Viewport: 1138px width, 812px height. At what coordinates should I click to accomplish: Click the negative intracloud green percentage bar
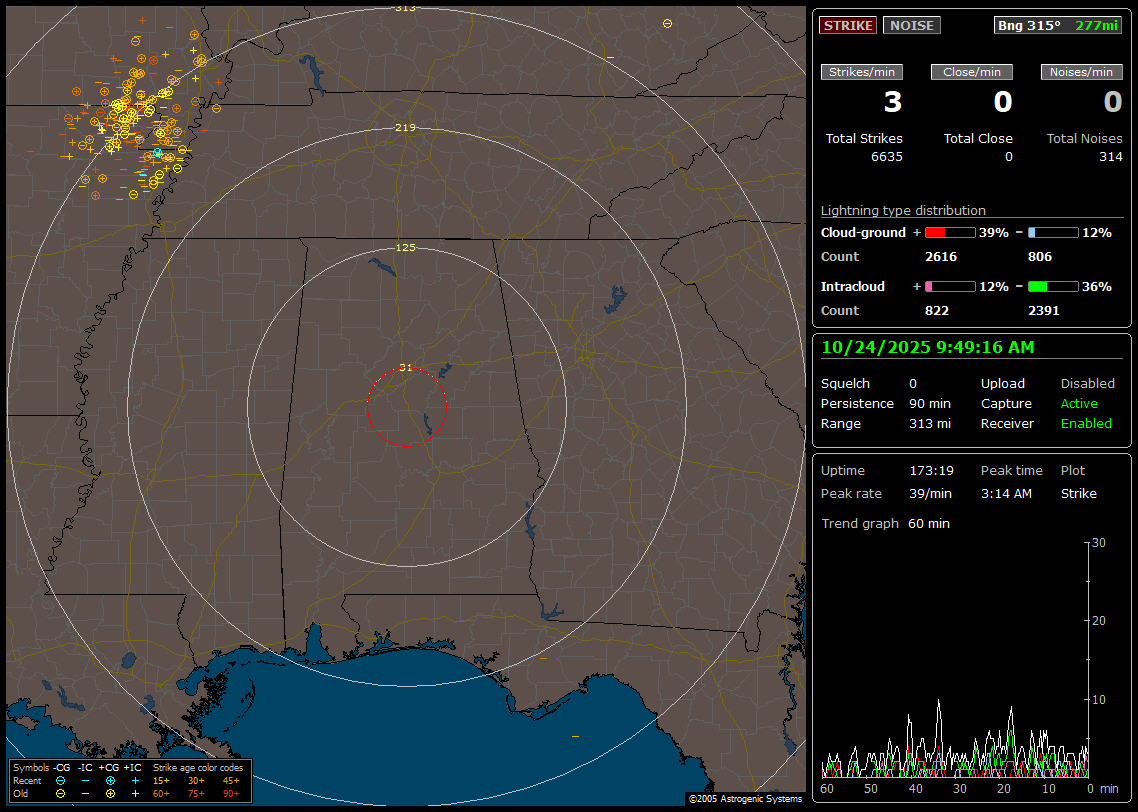(x=1052, y=286)
